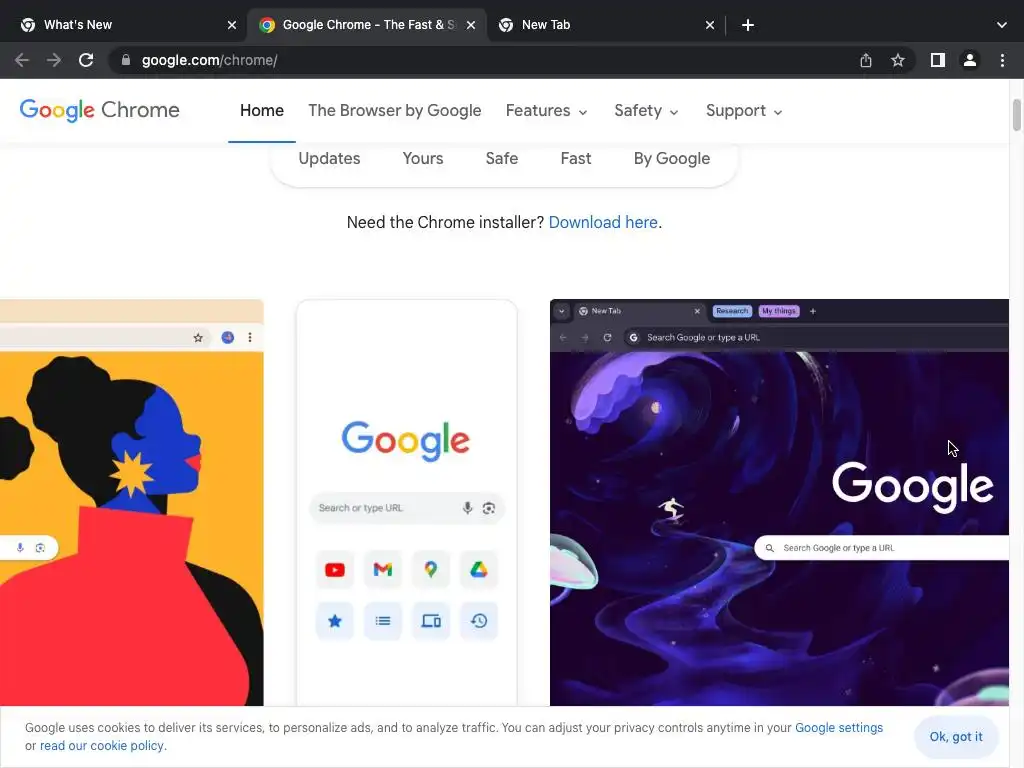This screenshot has width=1024, height=768.
Task: Click the dark-theme Search Google or type a URL box
Action: click(882, 548)
